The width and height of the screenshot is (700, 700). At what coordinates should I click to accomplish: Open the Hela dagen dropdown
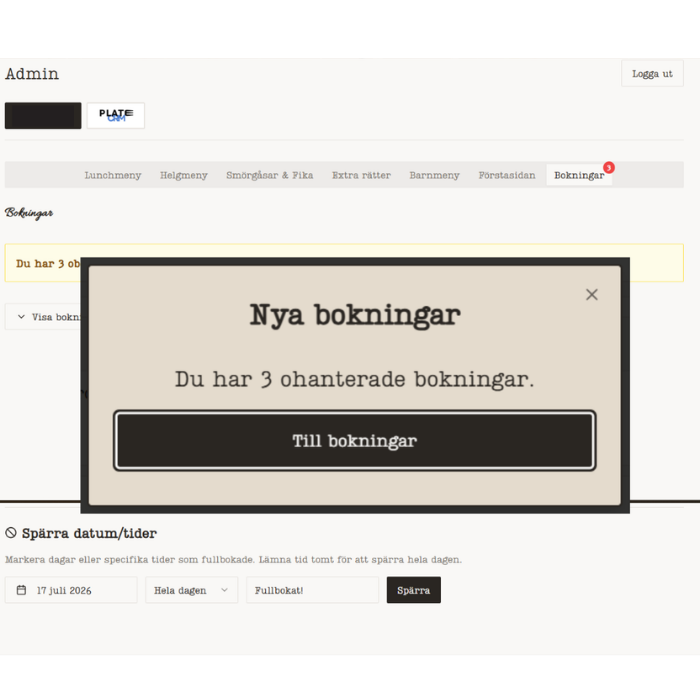tap(192, 590)
